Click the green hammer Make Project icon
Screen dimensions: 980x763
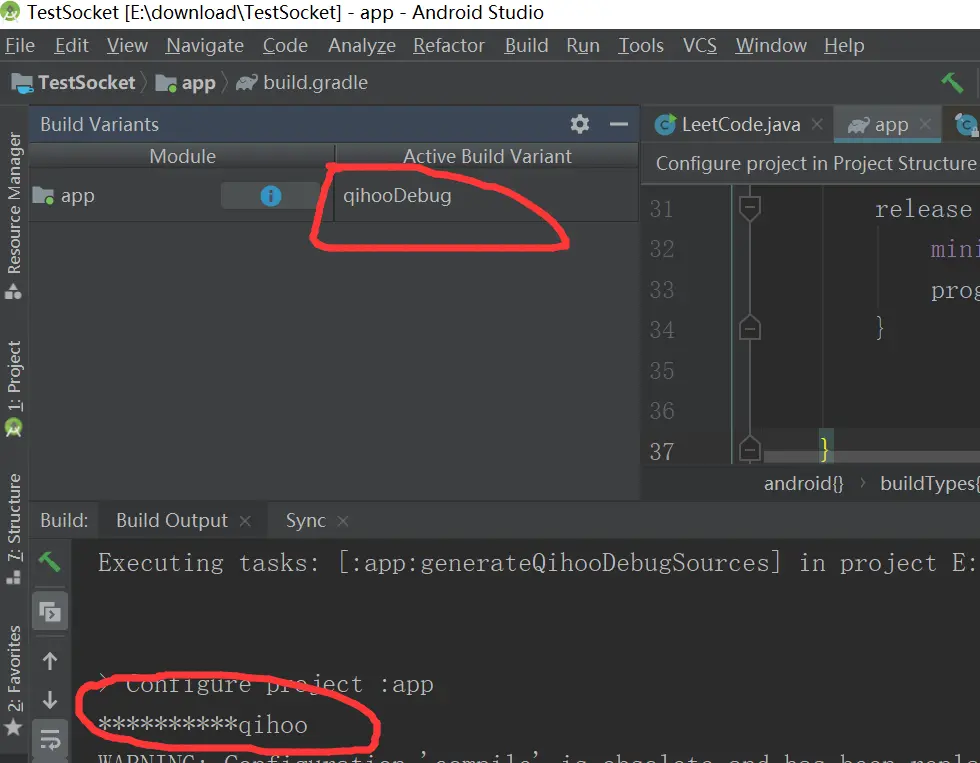952,82
